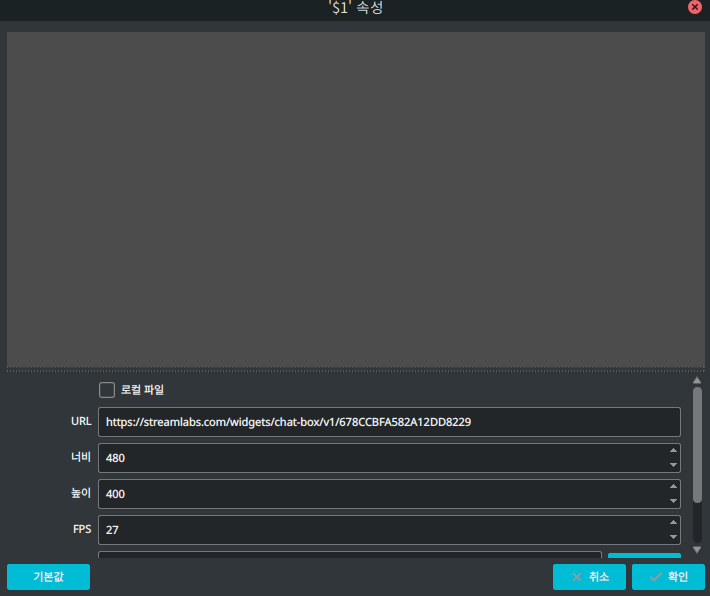This screenshot has width=710, height=596.
Task: Click the properties scrollbar up arrow
Action: click(697, 380)
